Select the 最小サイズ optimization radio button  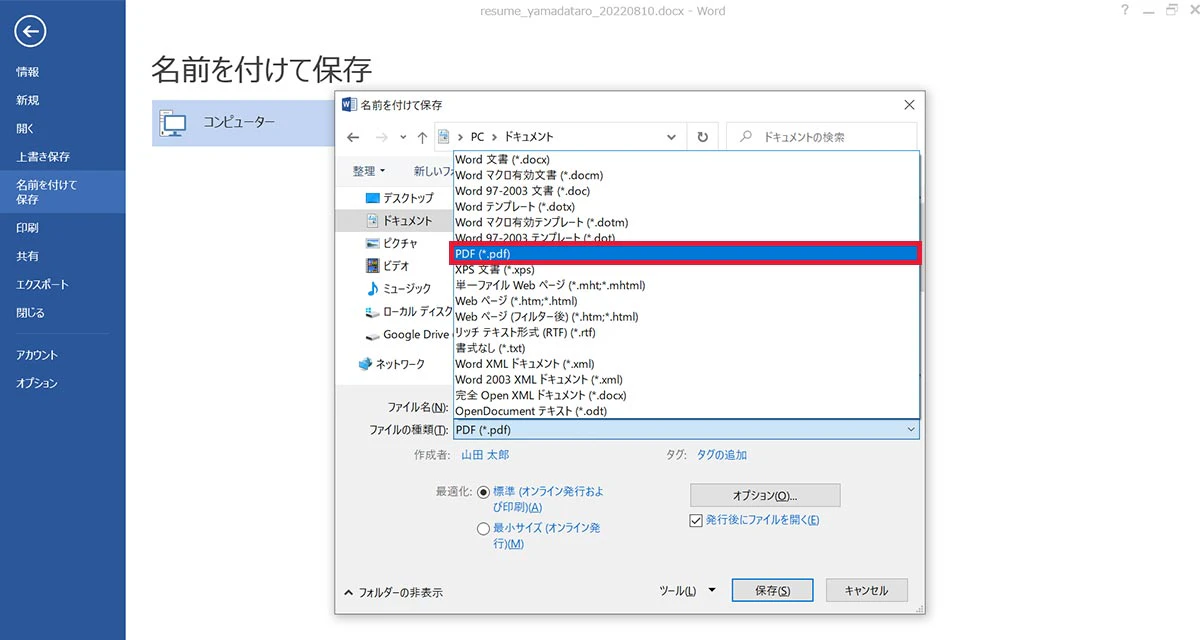click(x=484, y=529)
